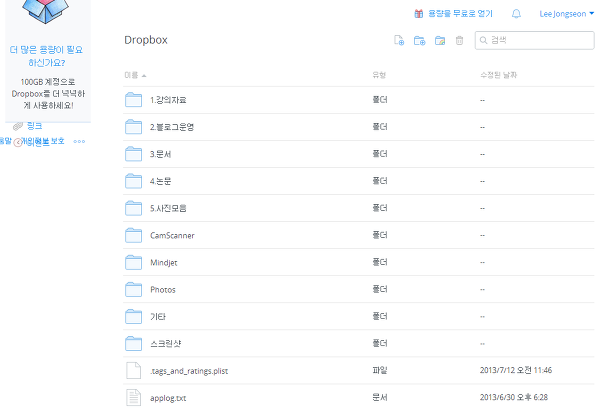
Task: Open folder name 스크린샷
Action: point(166,343)
